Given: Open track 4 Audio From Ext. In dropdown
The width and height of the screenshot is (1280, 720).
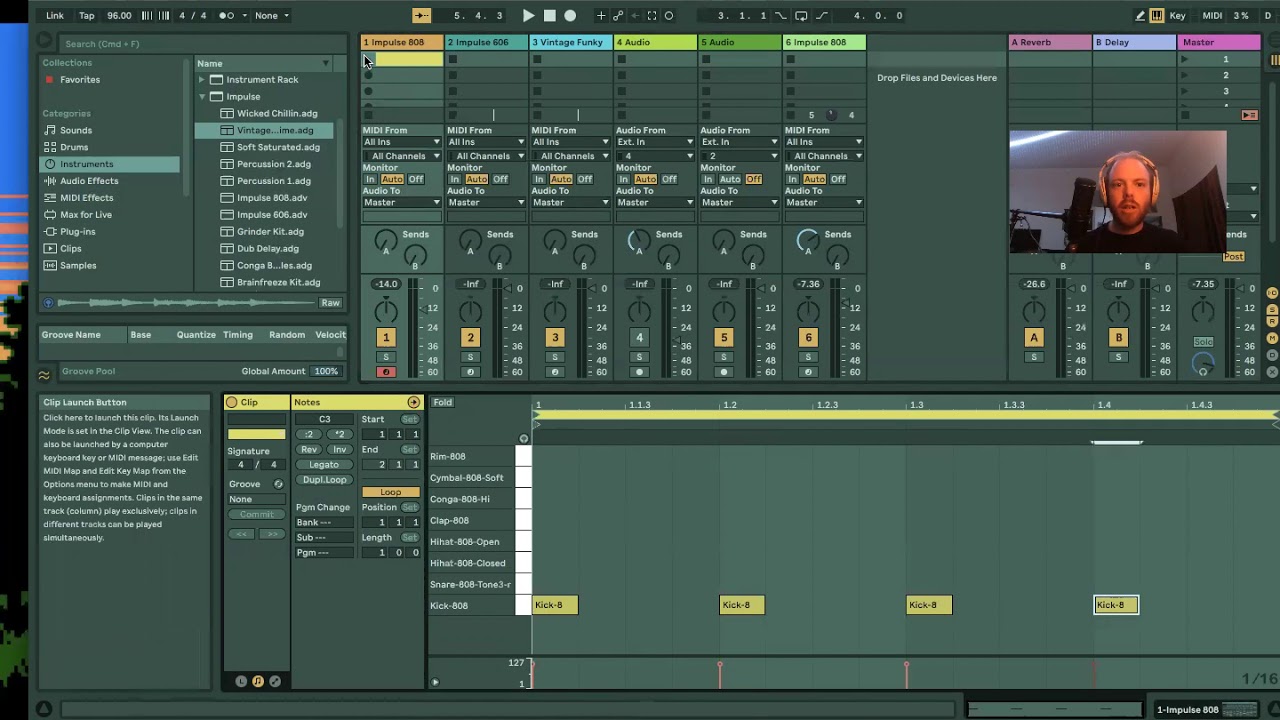Looking at the screenshot, I should point(655,142).
